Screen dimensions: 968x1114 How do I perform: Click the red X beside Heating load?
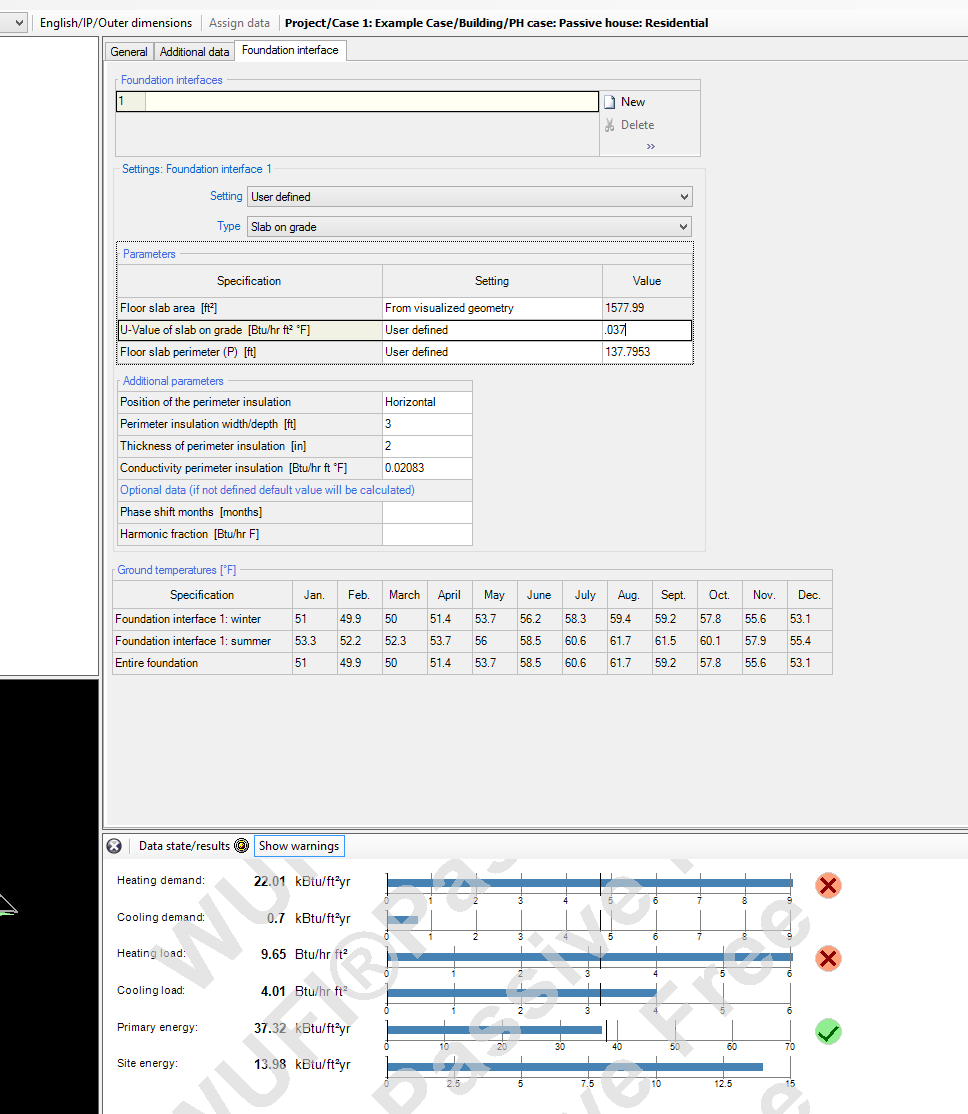pyautogui.click(x=828, y=959)
